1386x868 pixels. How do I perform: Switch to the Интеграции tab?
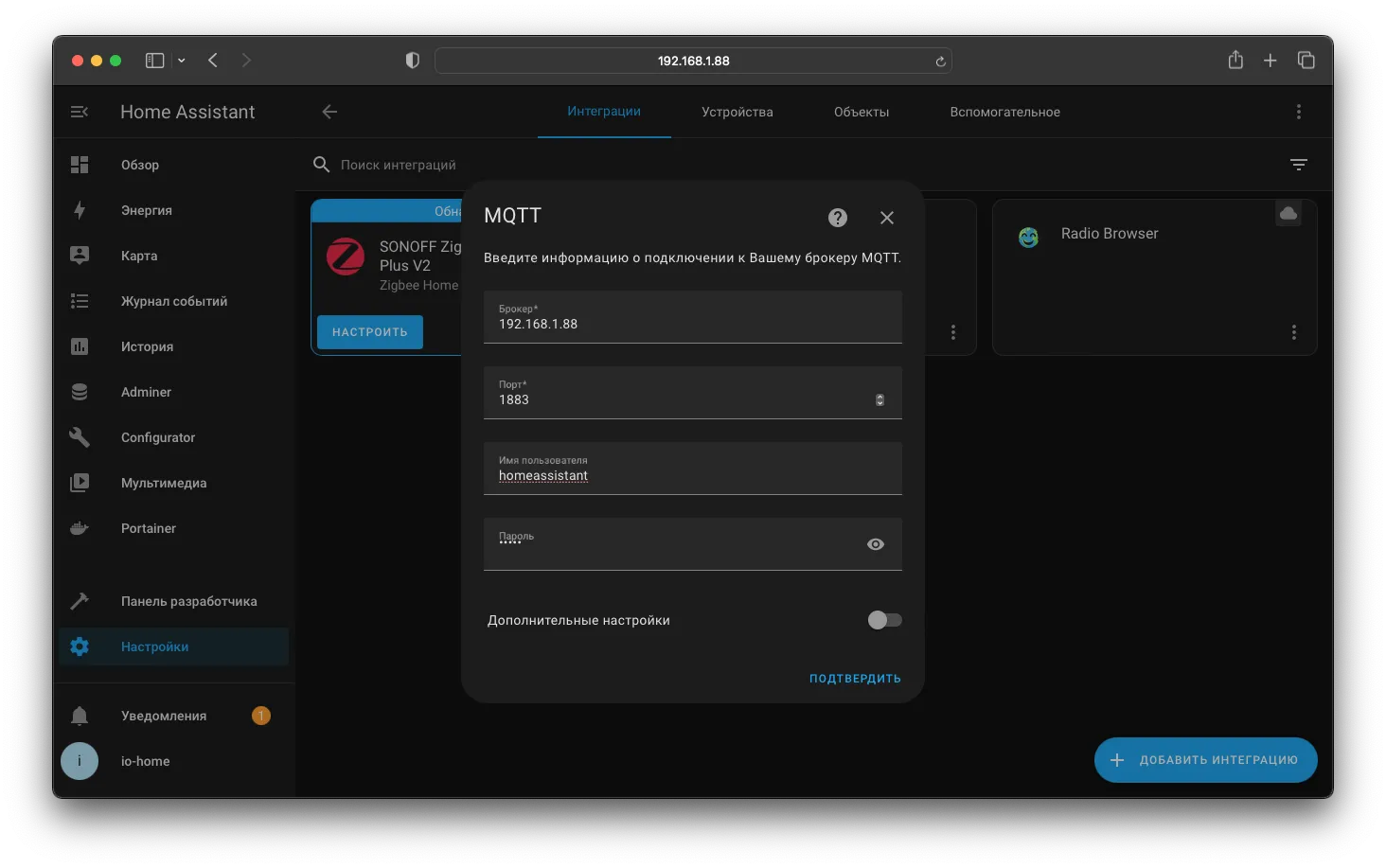tap(604, 112)
